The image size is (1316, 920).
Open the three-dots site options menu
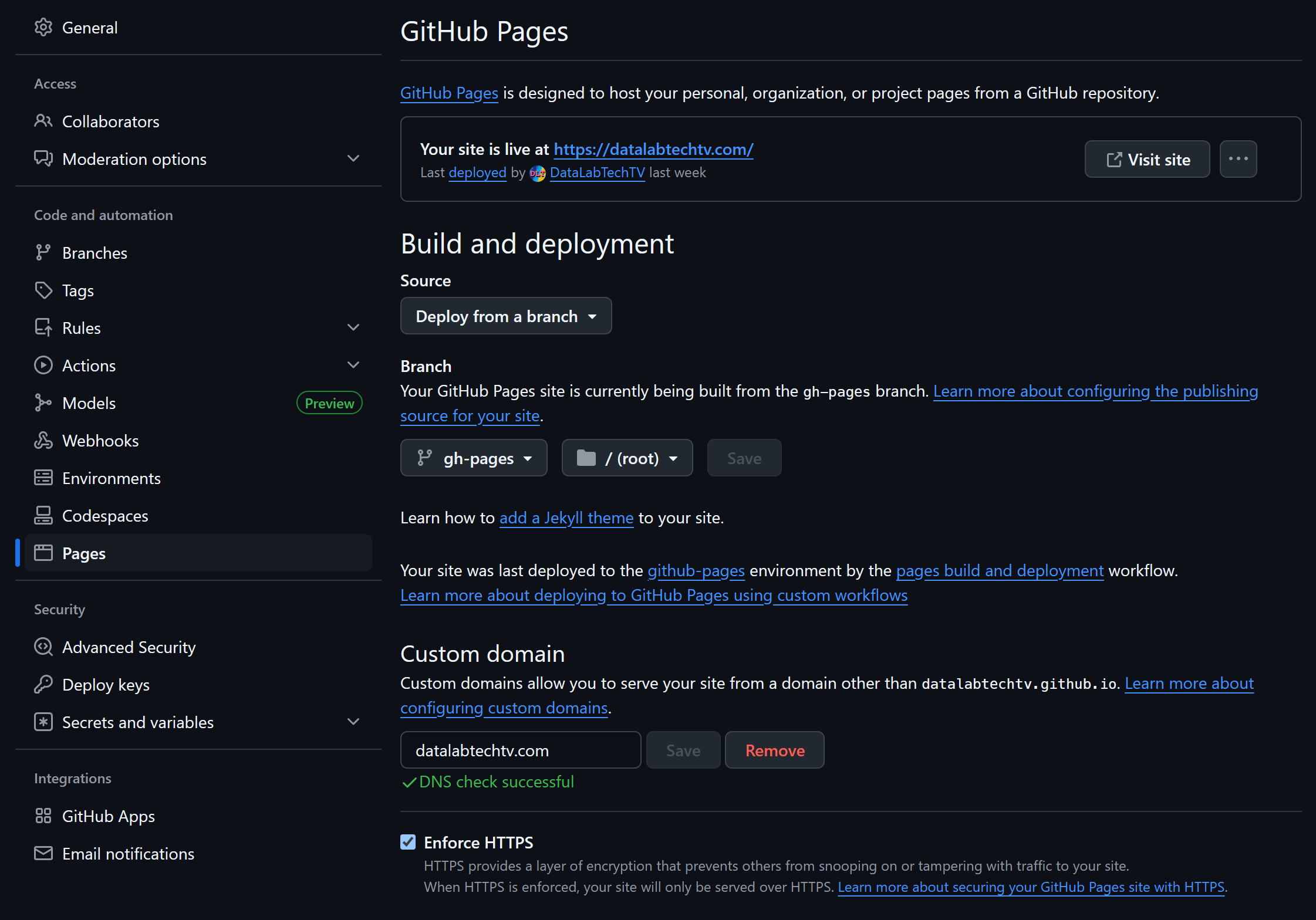click(x=1239, y=159)
